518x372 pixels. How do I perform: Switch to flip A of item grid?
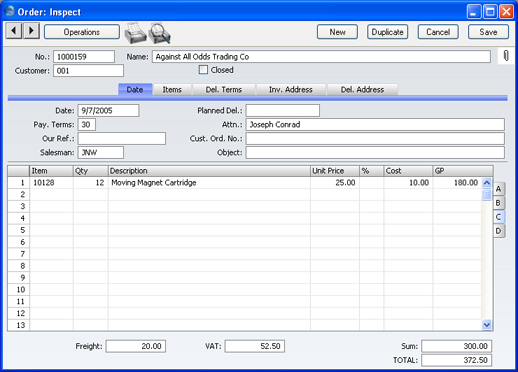499,189
